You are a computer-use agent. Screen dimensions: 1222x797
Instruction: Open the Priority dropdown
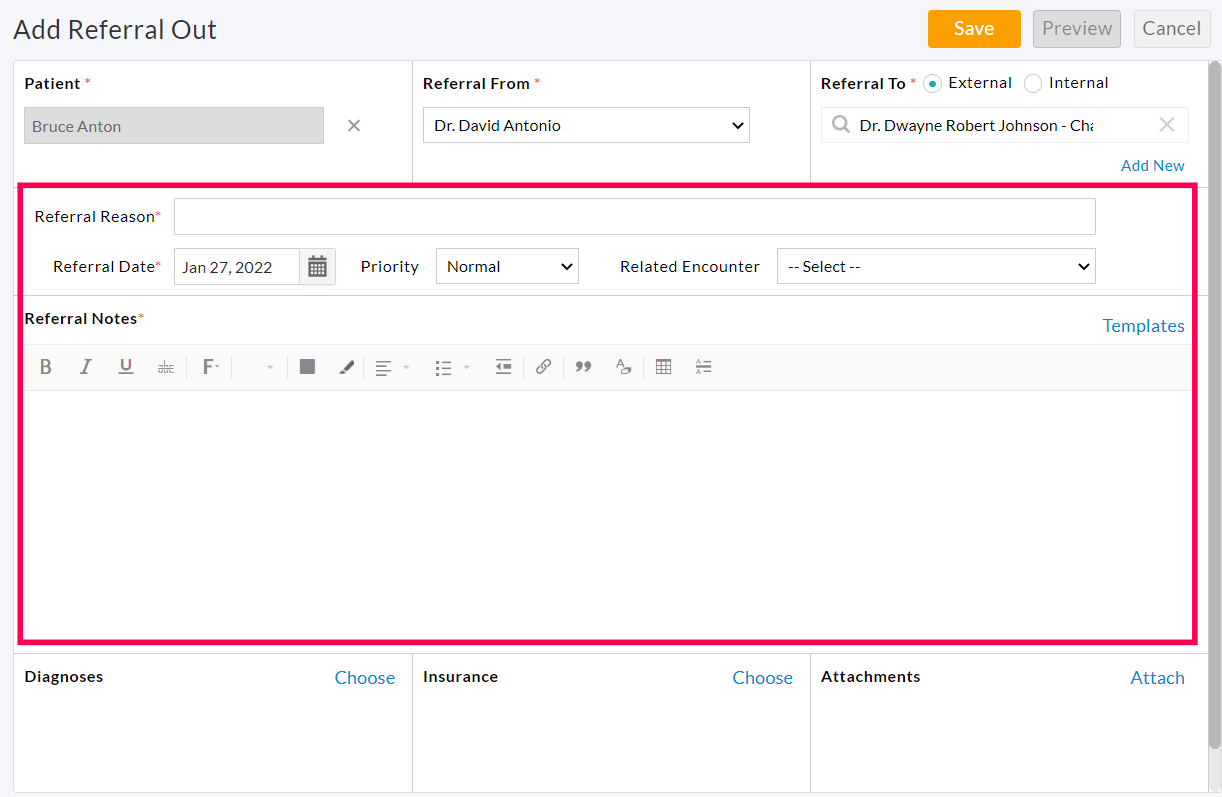507,266
